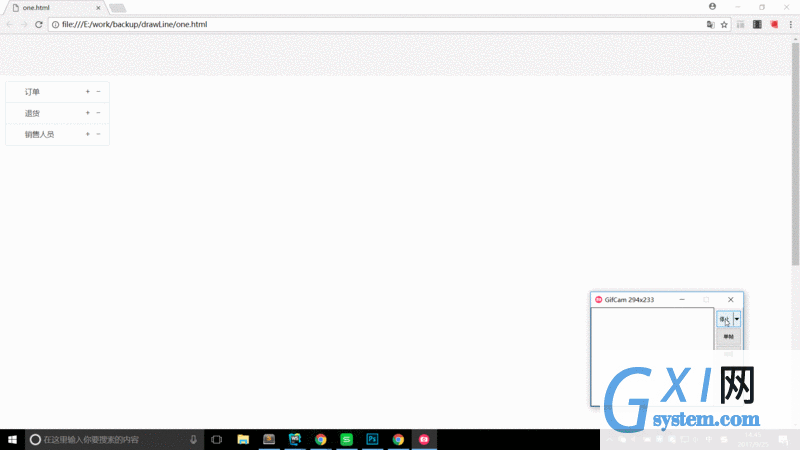Click the browser page vertical scrollbar
800x450 pixels.
[x=795, y=153]
